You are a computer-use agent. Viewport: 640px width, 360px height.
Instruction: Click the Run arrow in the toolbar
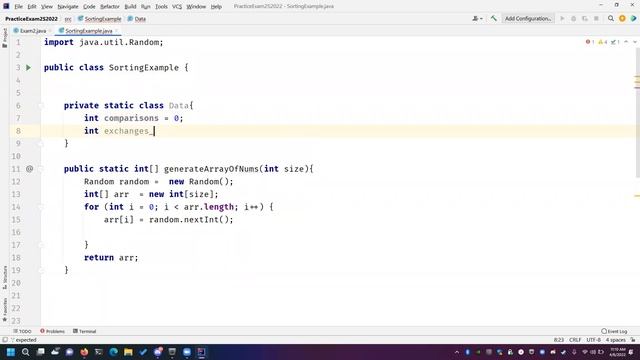[x=562, y=18]
